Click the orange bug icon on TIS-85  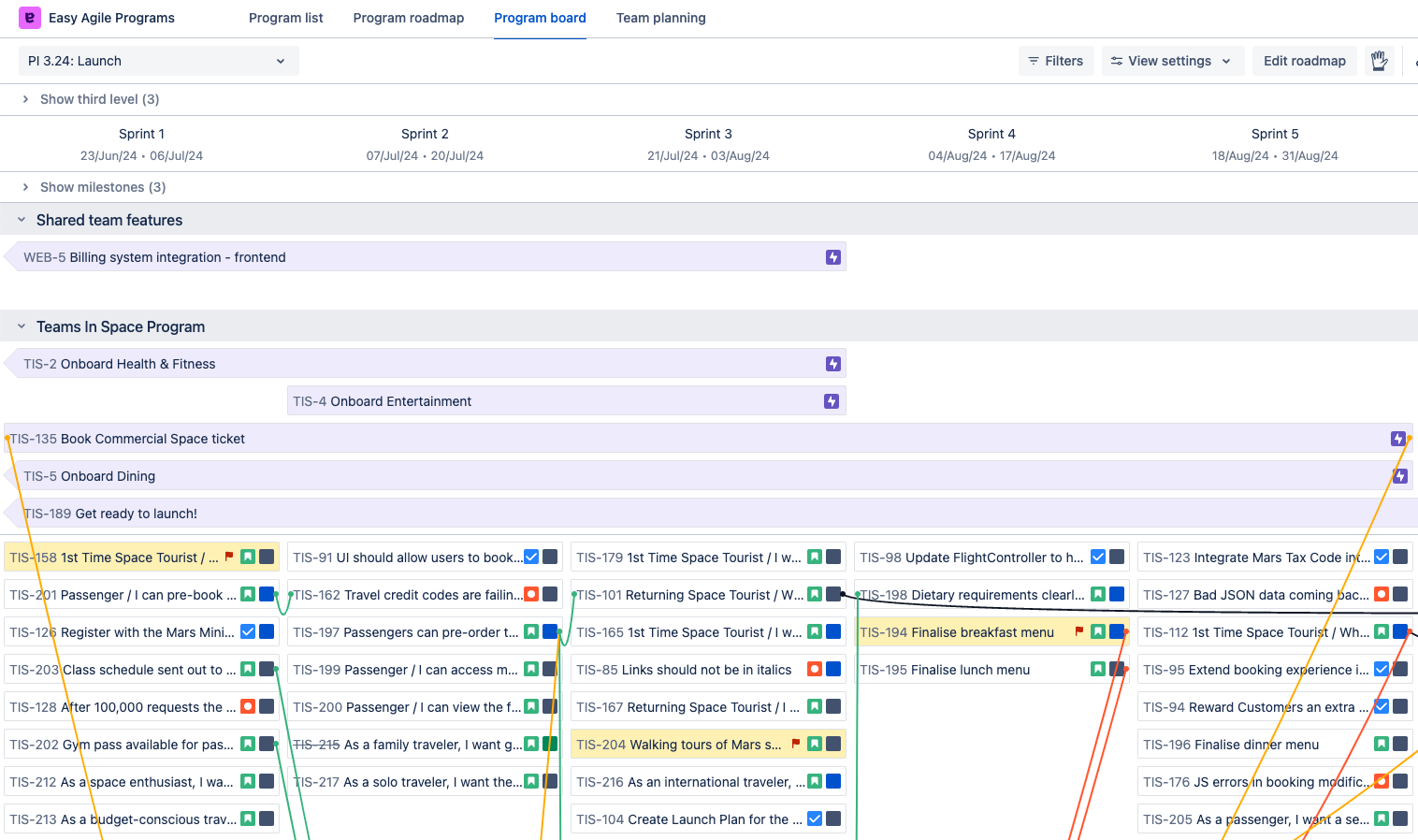(815, 670)
